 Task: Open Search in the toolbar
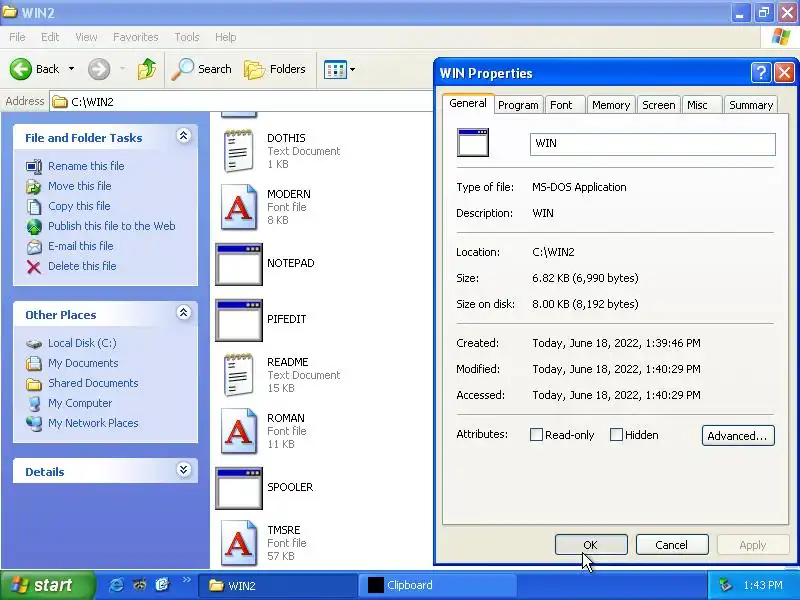(x=202, y=69)
